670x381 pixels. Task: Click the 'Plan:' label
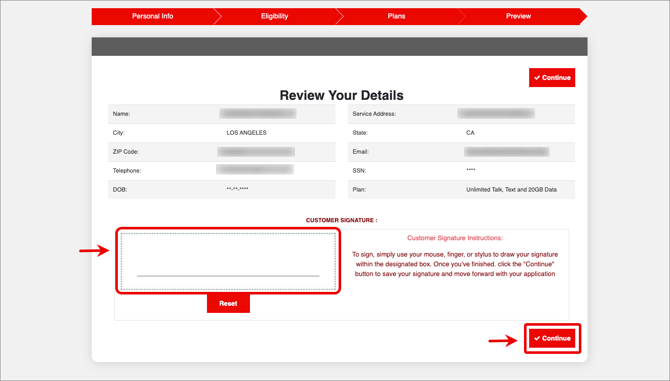pos(359,190)
